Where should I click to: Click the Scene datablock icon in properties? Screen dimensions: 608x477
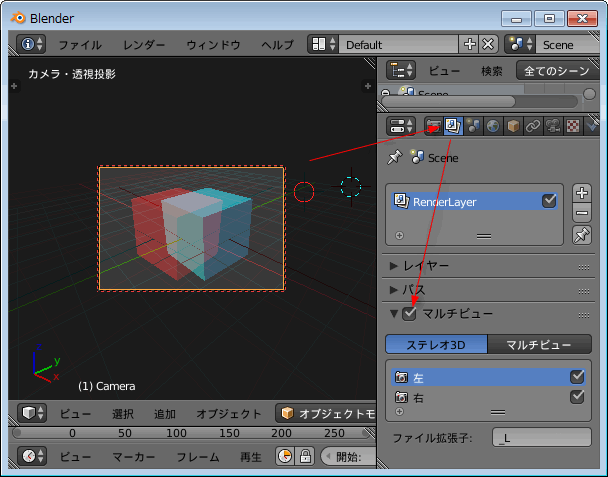[x=417, y=157]
